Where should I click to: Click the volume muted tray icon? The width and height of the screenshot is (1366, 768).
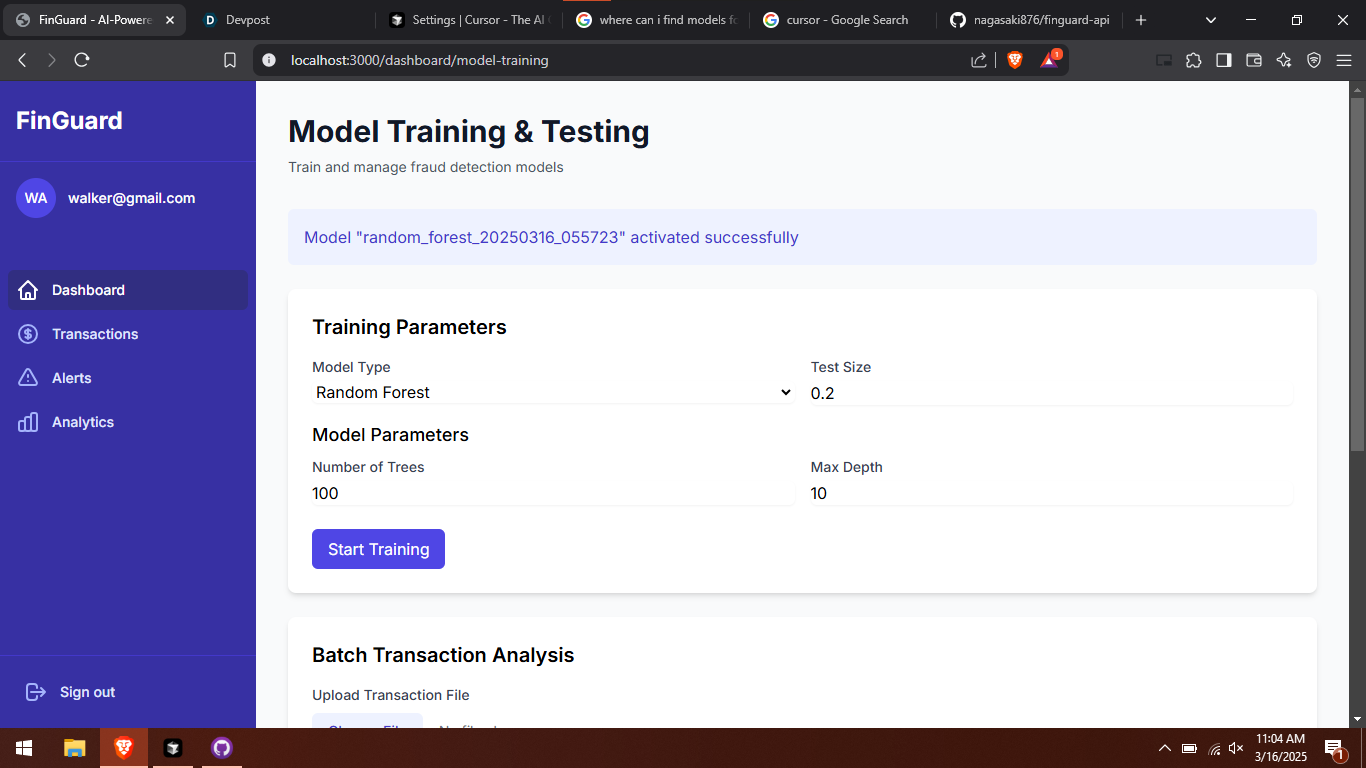point(1237,748)
